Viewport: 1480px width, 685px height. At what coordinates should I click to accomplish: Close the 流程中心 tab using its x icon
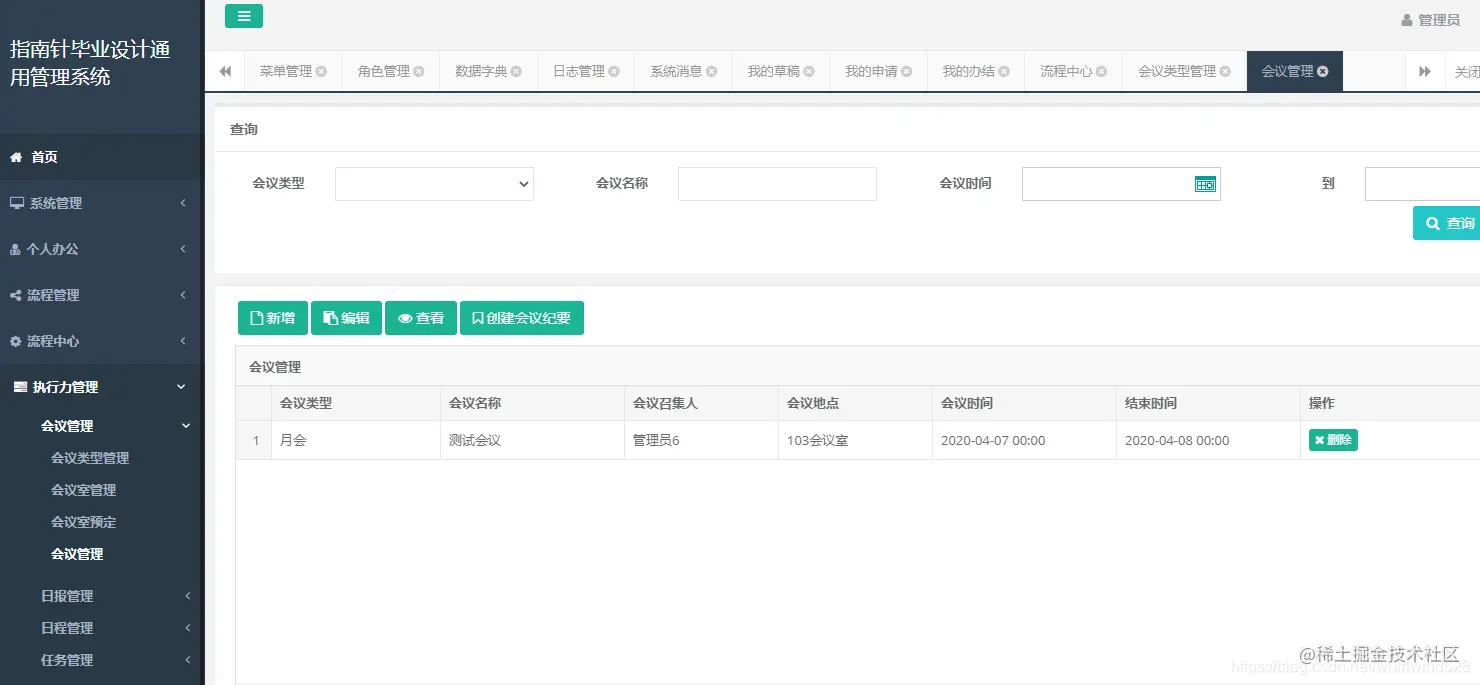tap(1101, 72)
